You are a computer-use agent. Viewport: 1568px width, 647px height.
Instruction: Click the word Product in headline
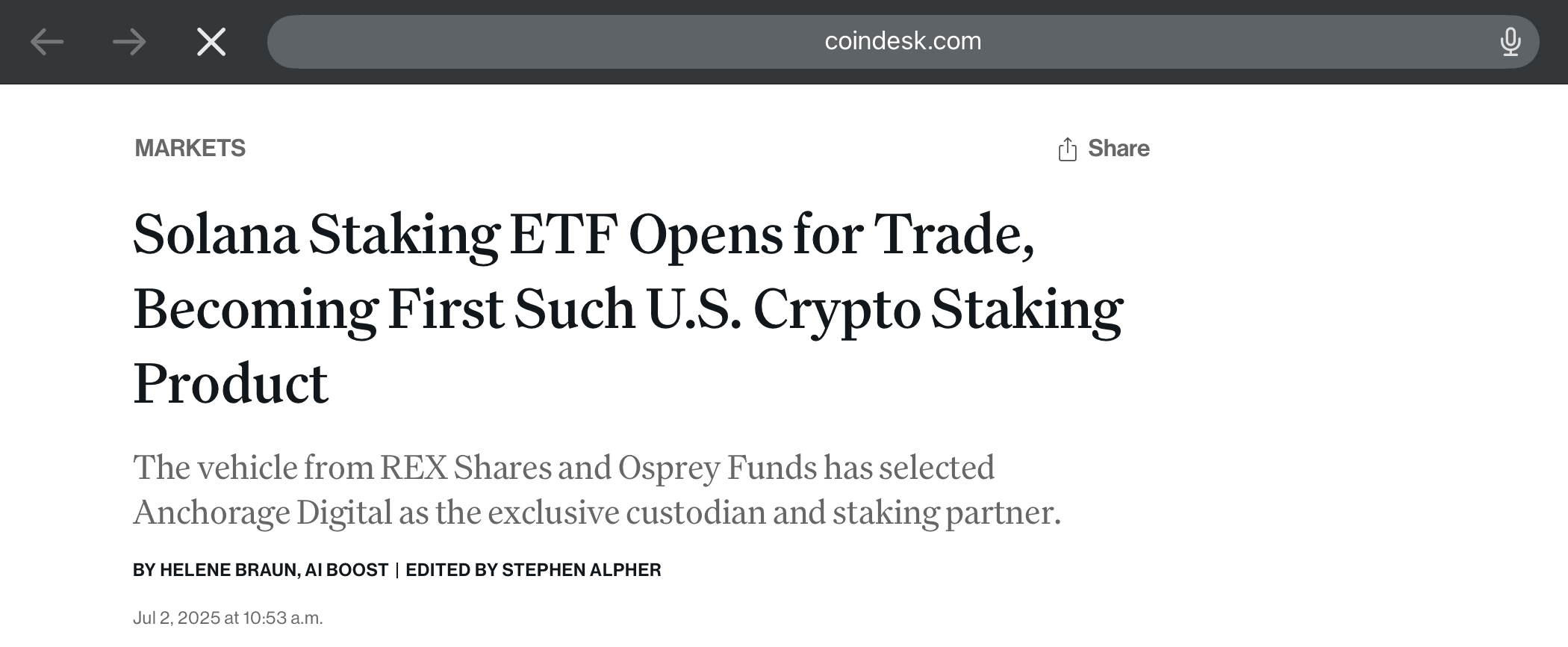point(230,383)
